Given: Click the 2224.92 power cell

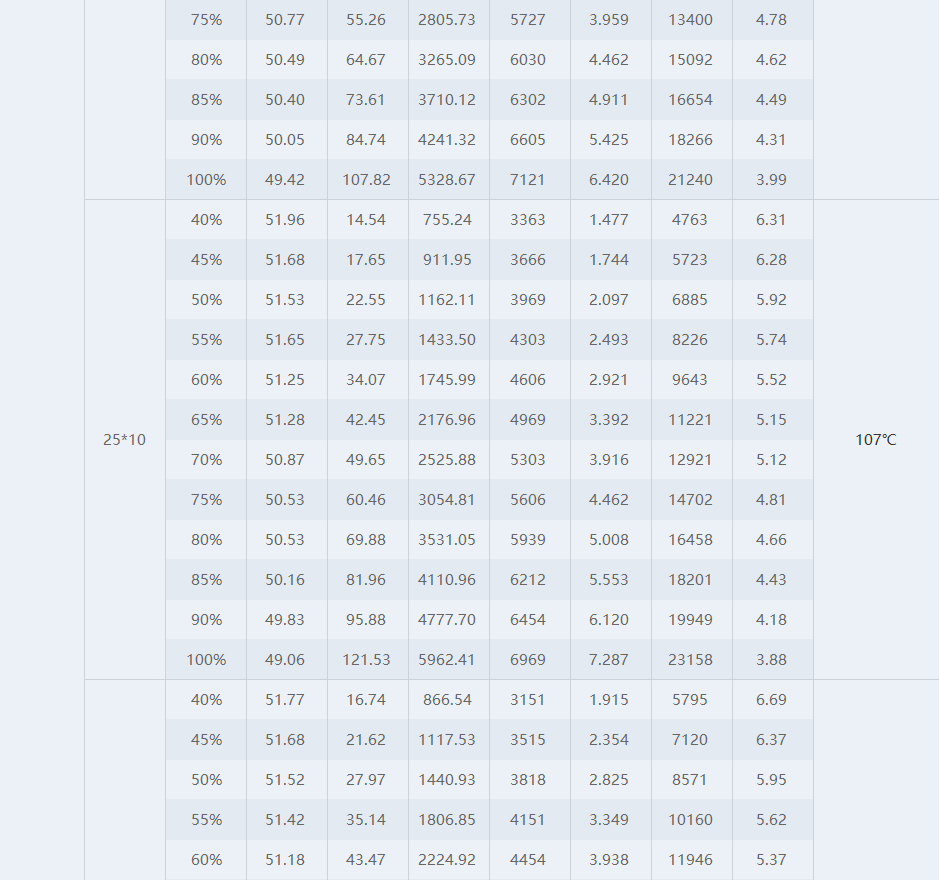Looking at the screenshot, I should coord(449,860).
